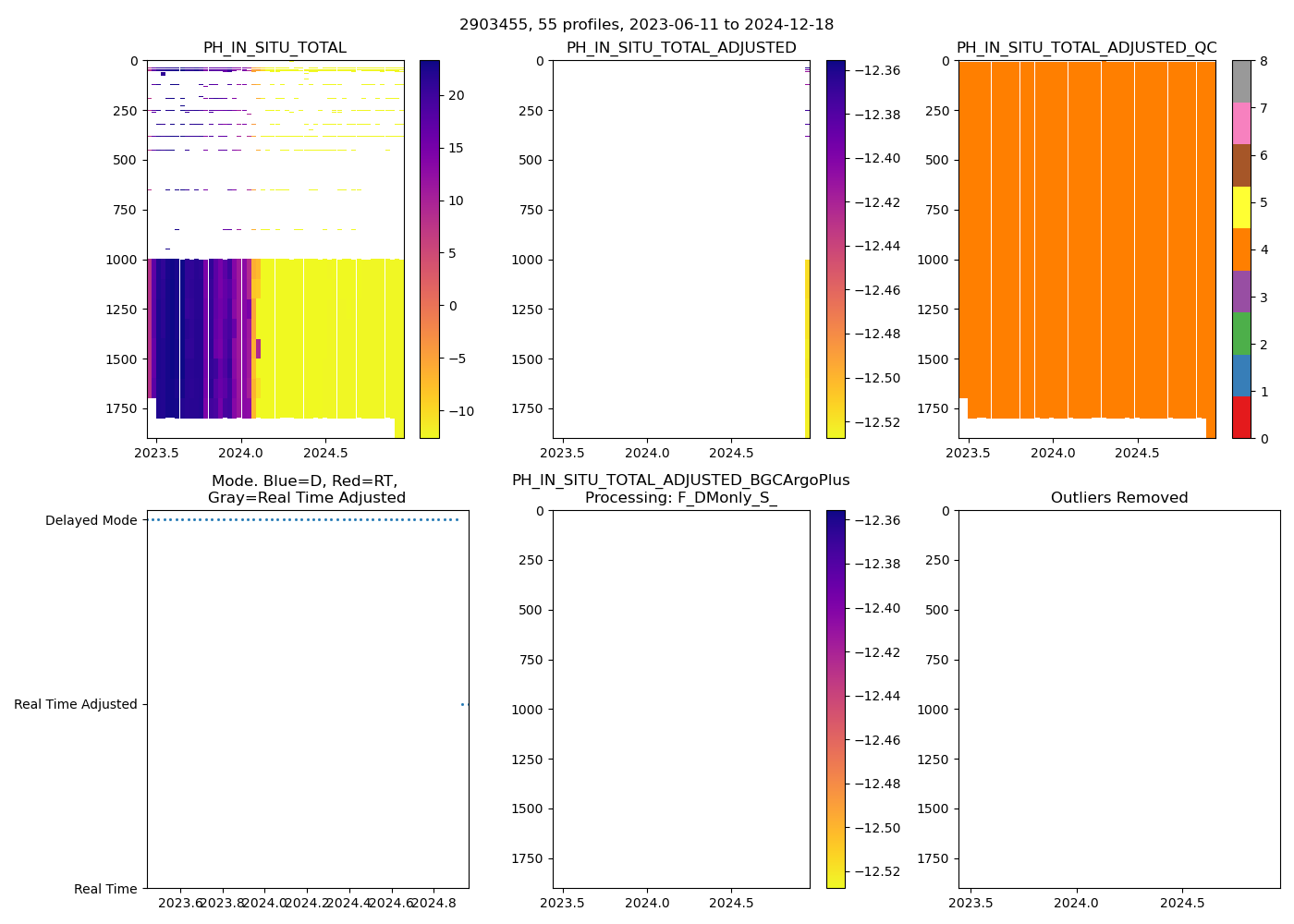The height and width of the screenshot is (924, 1294).
Task: Click the Mode plot title text
Action: coord(306,490)
